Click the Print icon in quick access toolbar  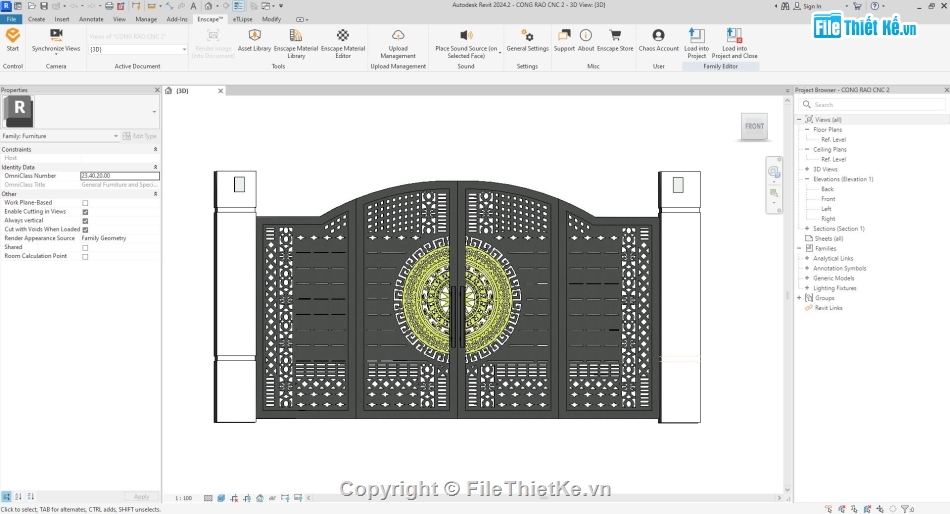pos(109,5)
